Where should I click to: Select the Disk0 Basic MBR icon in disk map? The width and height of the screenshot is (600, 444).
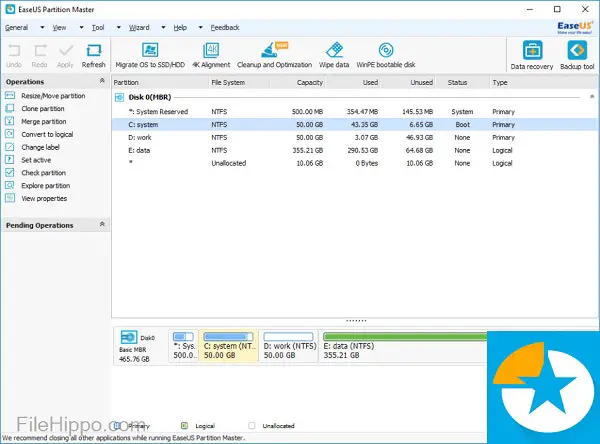(129, 337)
